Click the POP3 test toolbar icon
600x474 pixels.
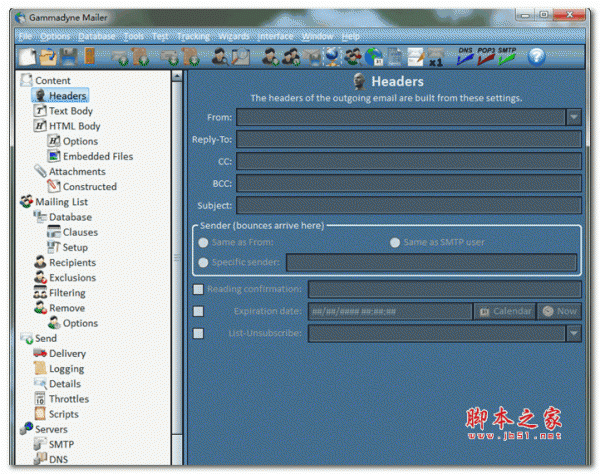[x=485, y=57]
